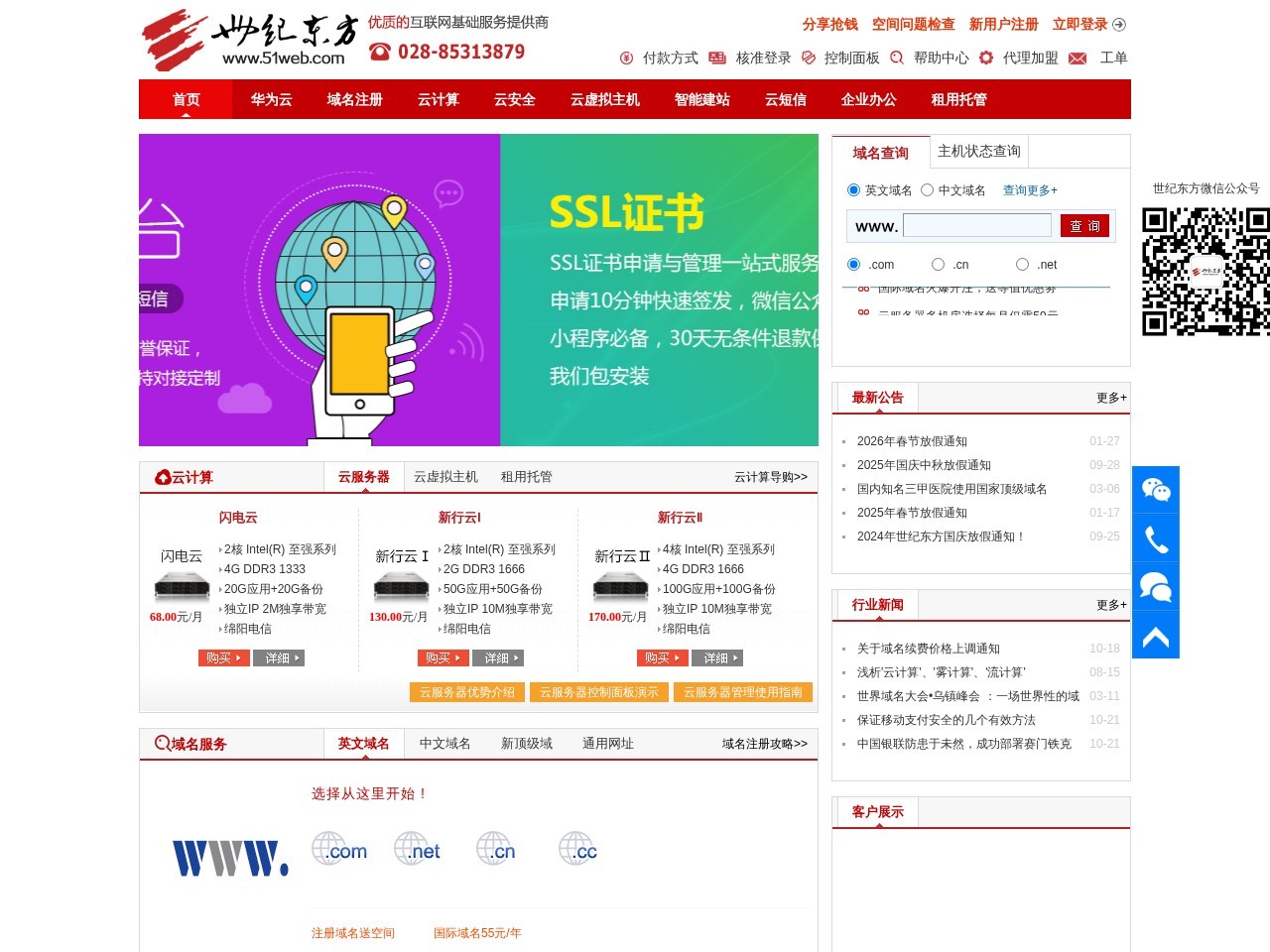Click inside the www. domain input field
1270x952 pixels.
(x=977, y=226)
